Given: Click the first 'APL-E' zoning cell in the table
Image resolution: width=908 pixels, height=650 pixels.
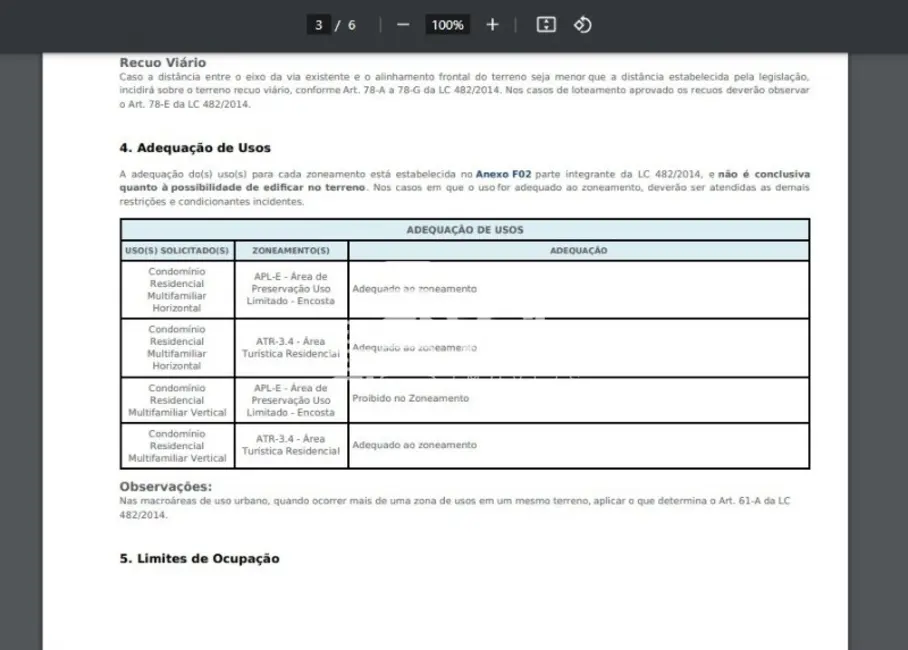Looking at the screenshot, I should pos(291,289).
